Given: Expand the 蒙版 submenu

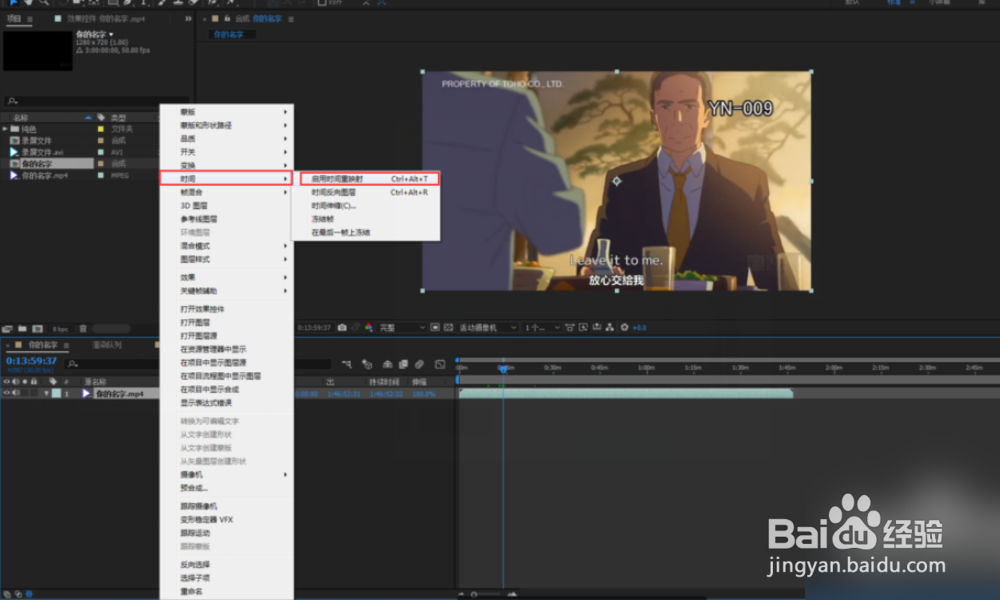Looking at the screenshot, I should [x=227, y=112].
